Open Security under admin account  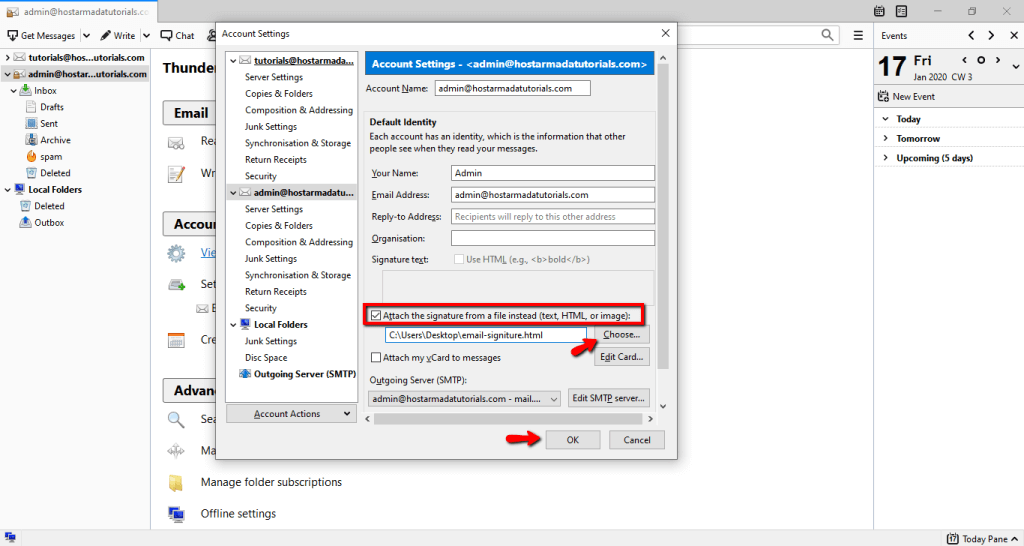pos(261,308)
